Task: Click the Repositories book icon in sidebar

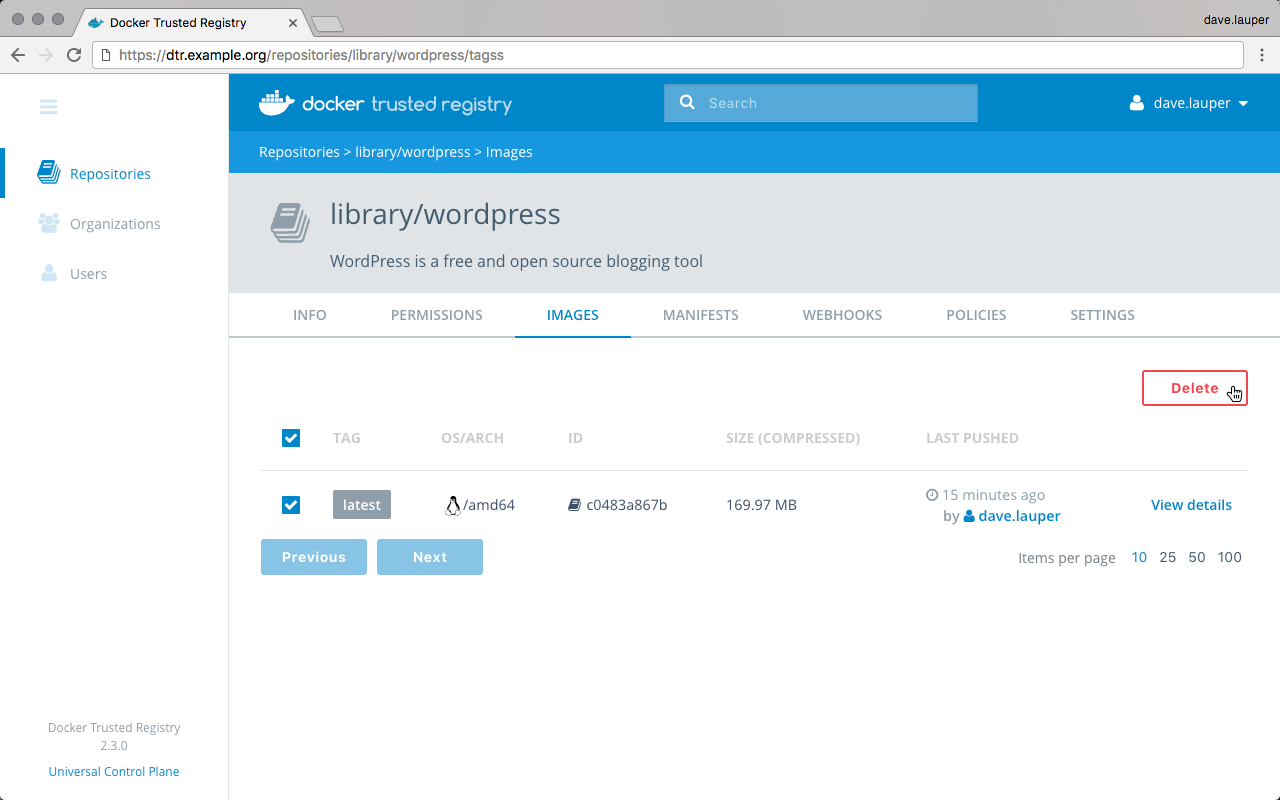Action: click(x=48, y=173)
